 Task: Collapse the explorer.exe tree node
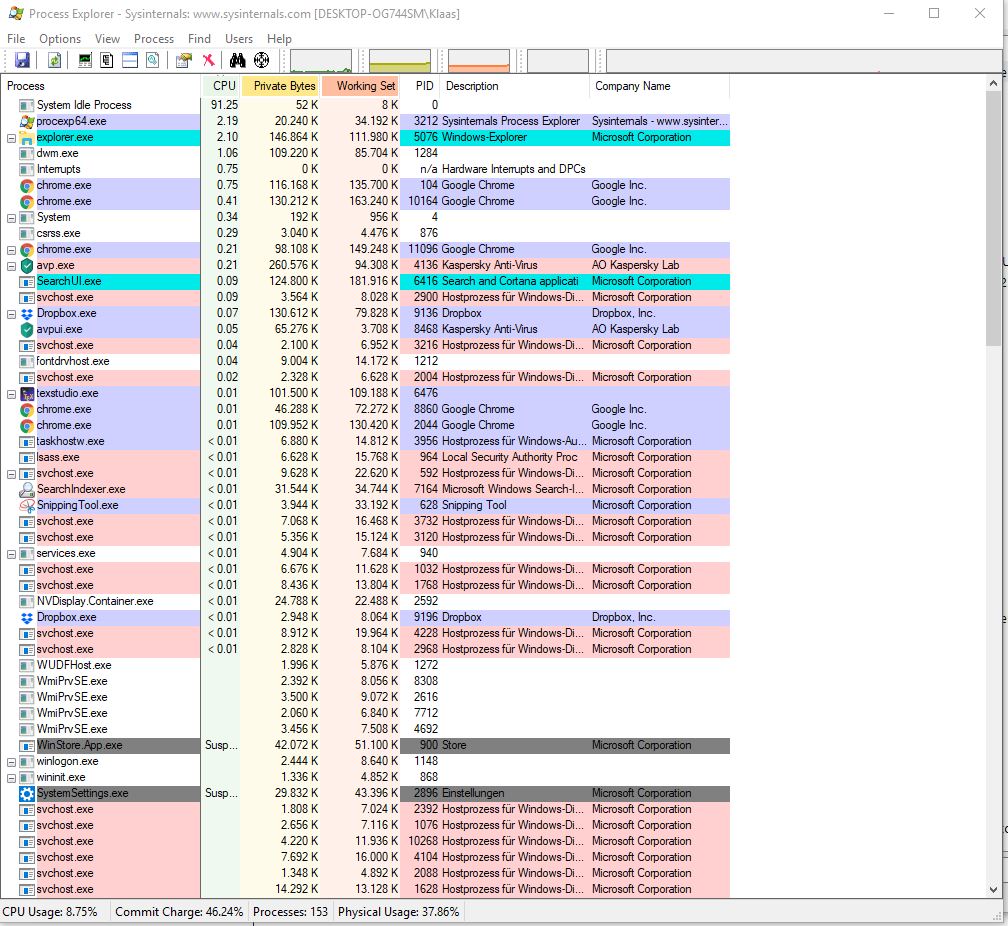11,138
